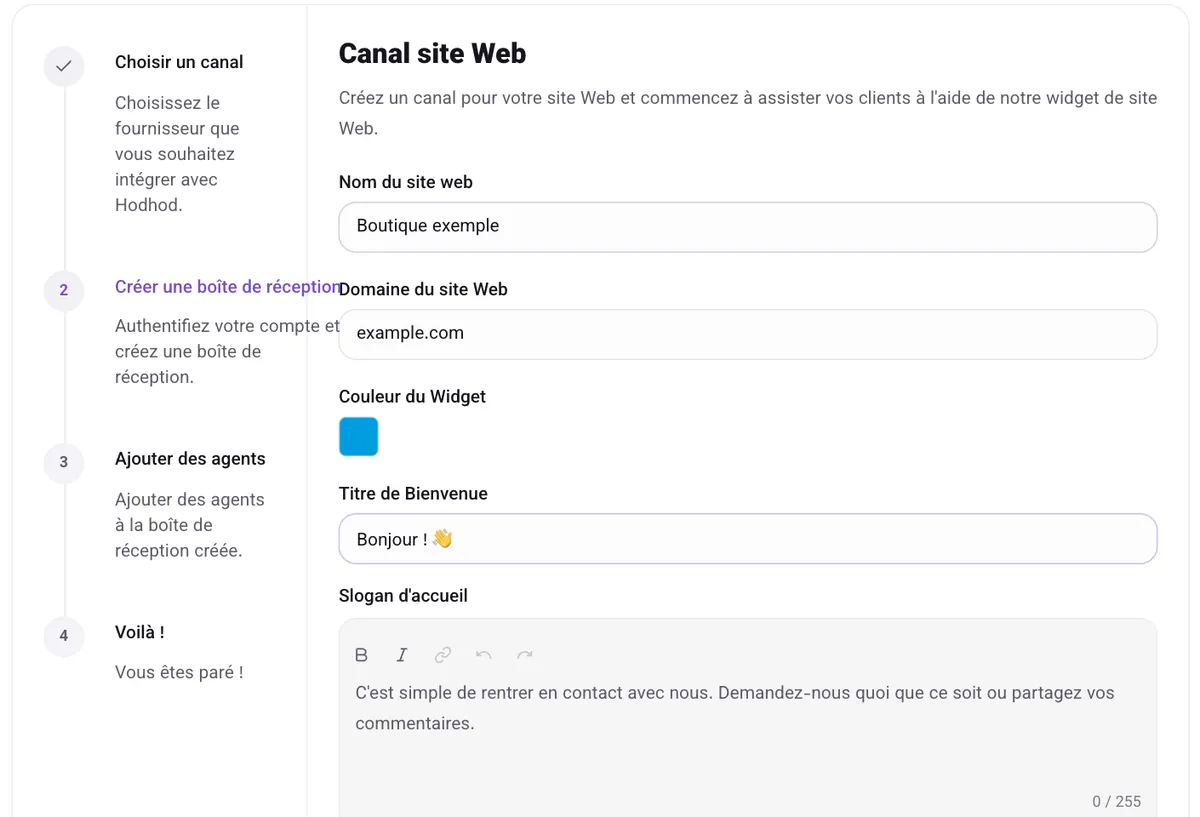Focus the Domaine du site Web field

[748, 334]
